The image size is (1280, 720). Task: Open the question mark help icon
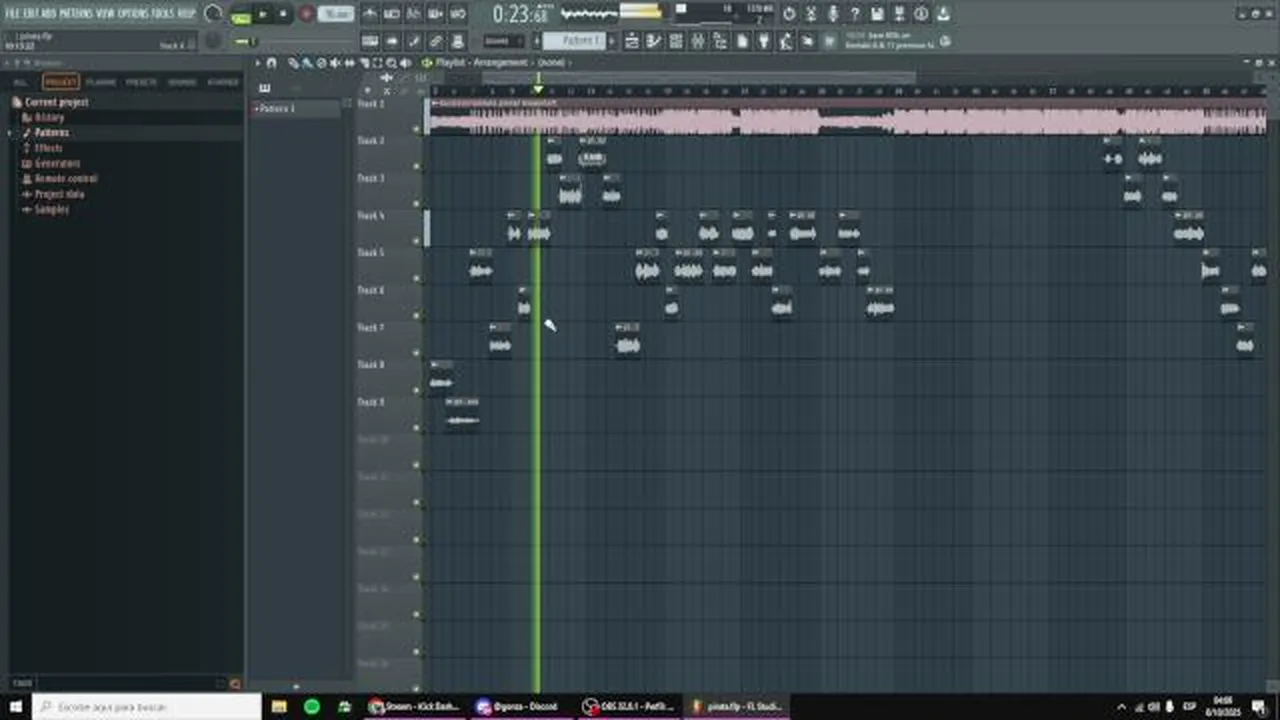click(855, 14)
